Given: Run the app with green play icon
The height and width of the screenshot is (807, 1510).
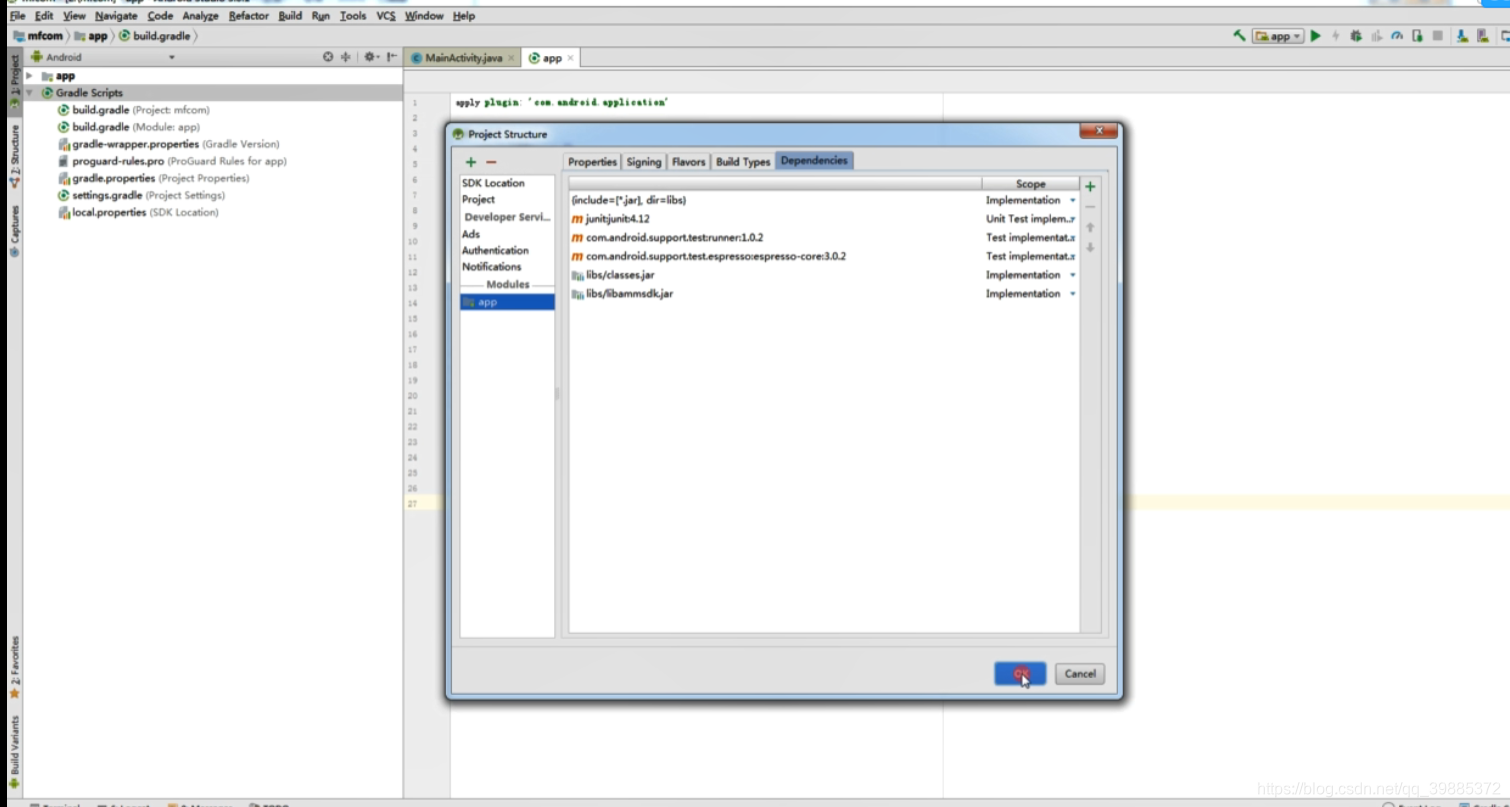Looking at the screenshot, I should point(1316,36).
